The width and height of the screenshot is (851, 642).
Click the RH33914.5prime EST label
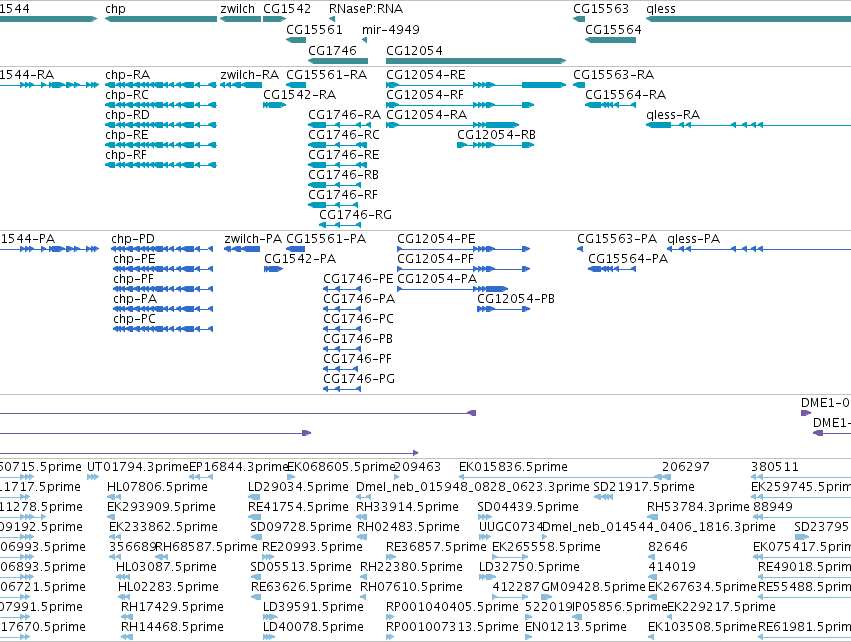click(408, 507)
